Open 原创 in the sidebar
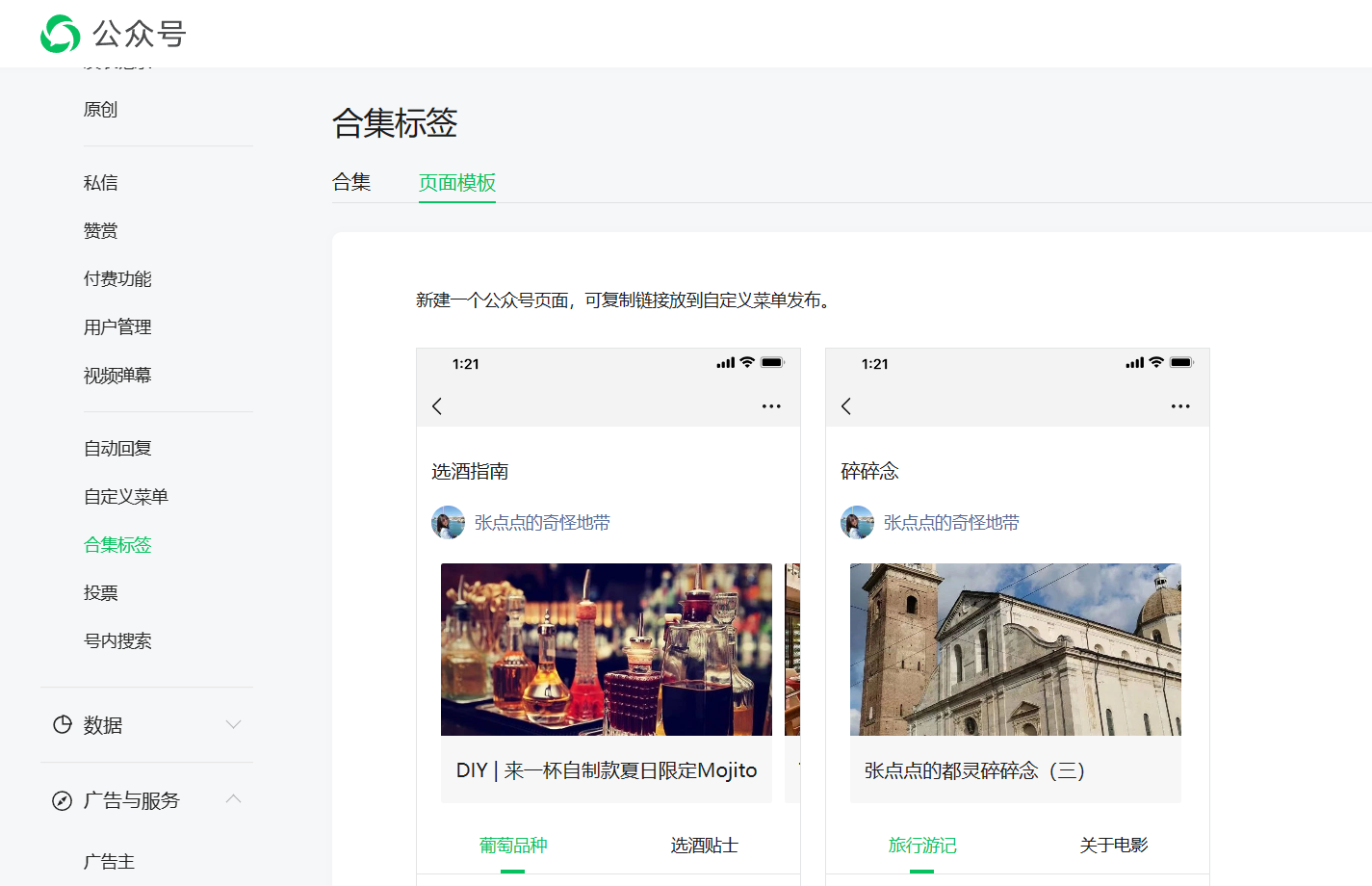Screen dimensions: 1372x886 [x=101, y=110]
